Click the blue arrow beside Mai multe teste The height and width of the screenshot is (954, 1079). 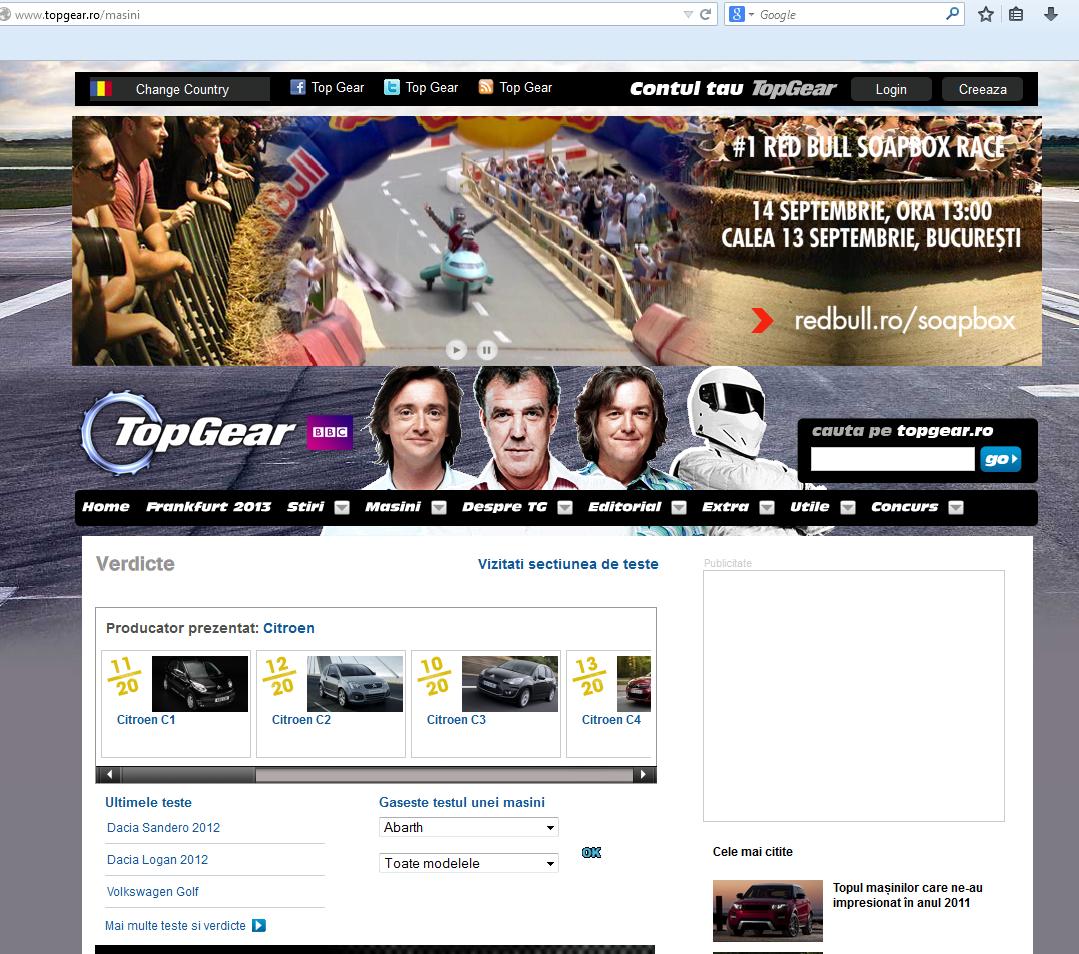tap(259, 926)
